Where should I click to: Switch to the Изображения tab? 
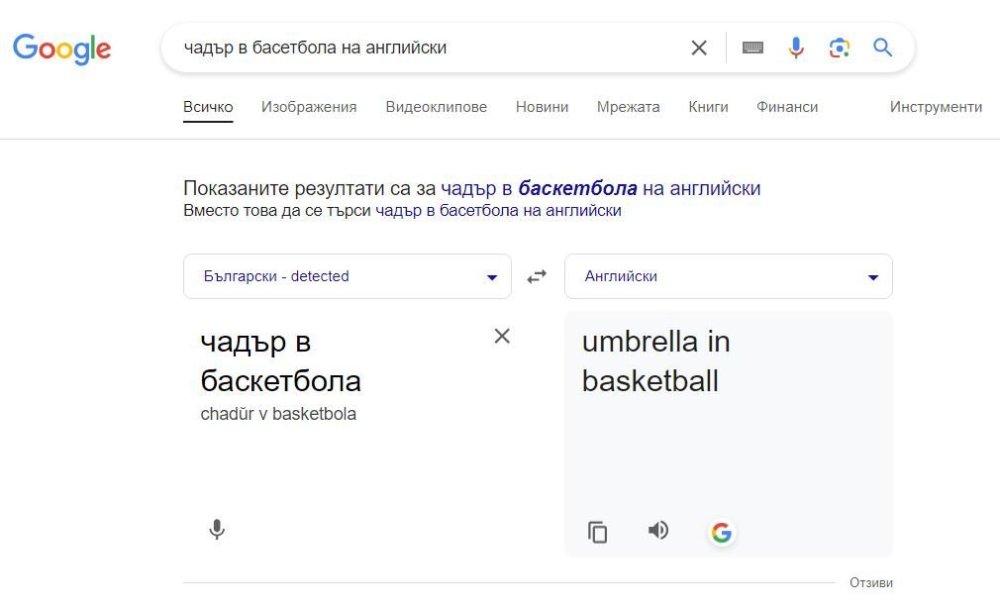[x=309, y=107]
